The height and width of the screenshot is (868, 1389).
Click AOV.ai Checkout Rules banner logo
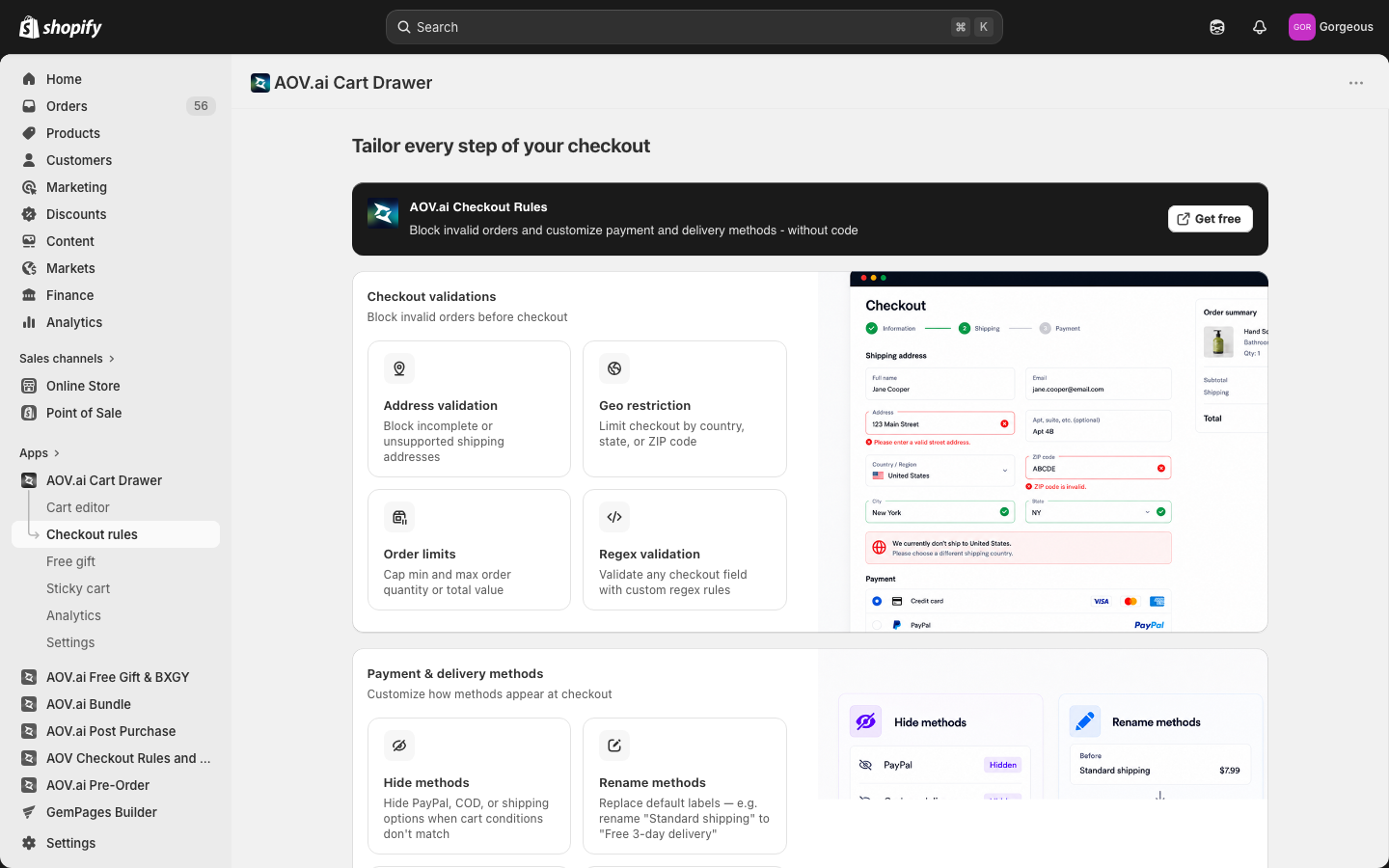coord(383,214)
